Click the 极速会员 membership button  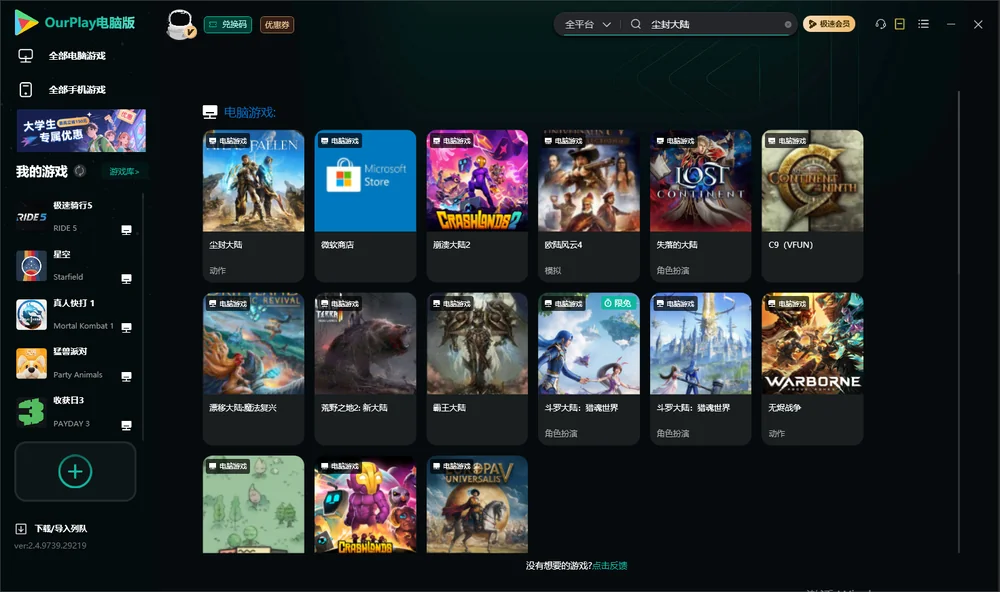(x=829, y=24)
